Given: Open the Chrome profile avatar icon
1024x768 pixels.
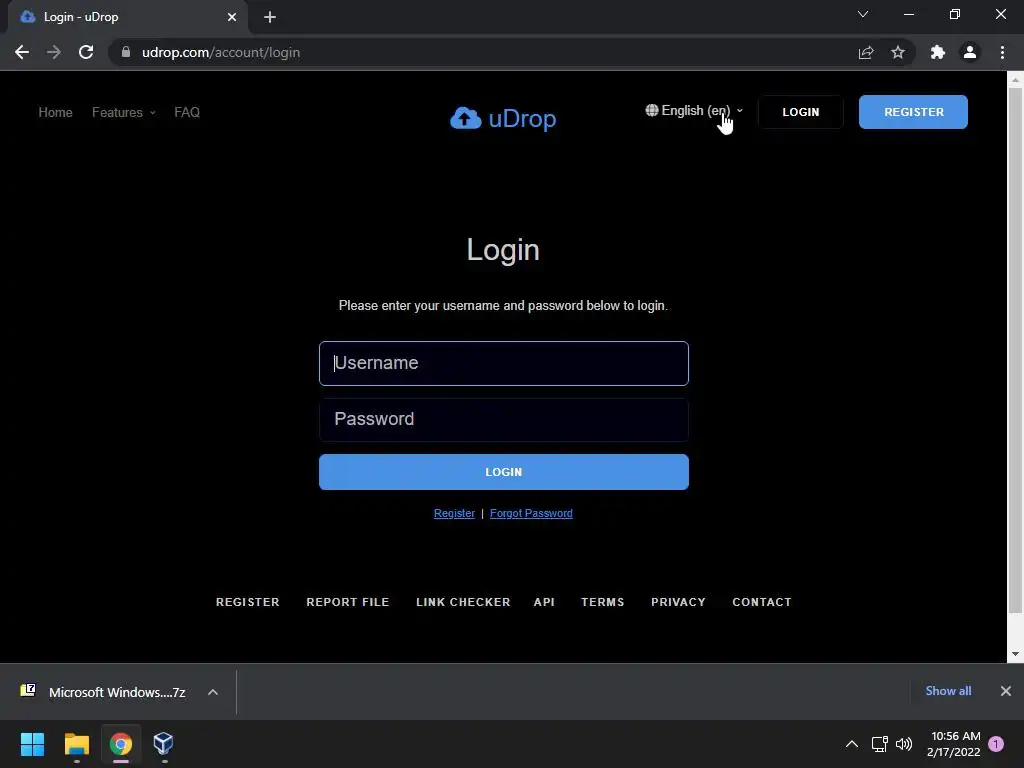Looking at the screenshot, I should coord(970,52).
